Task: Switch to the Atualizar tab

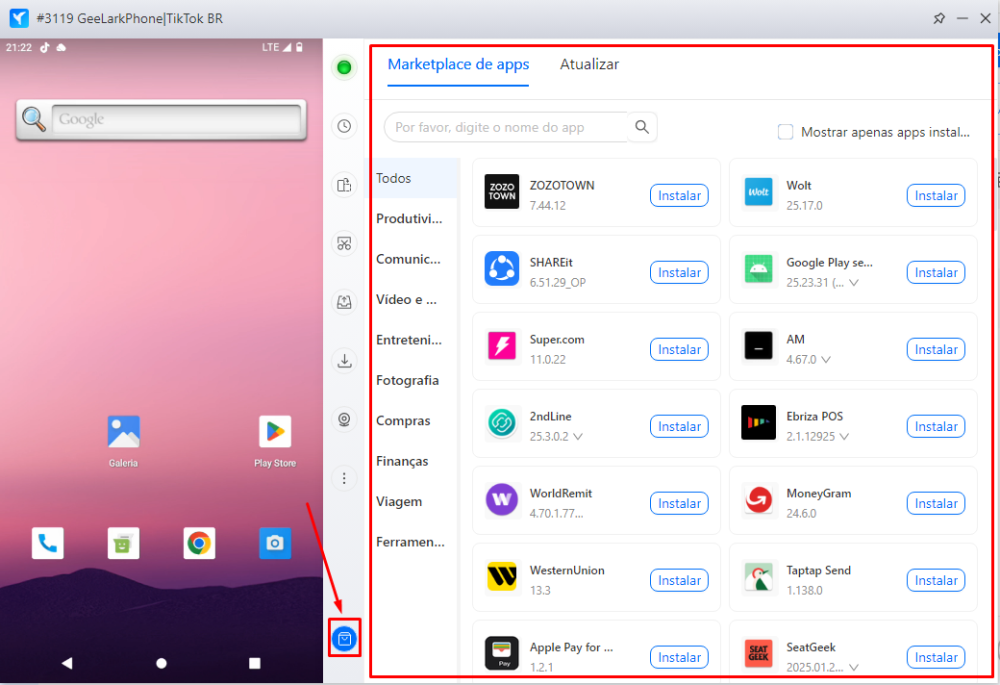Action: 589,64
